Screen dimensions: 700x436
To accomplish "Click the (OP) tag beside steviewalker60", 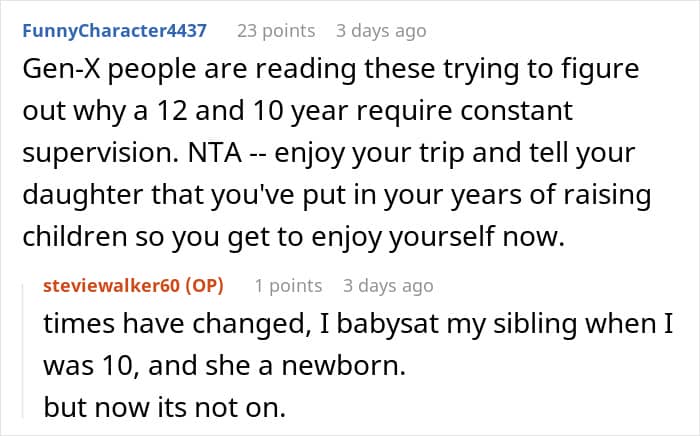I will pos(204,286).
